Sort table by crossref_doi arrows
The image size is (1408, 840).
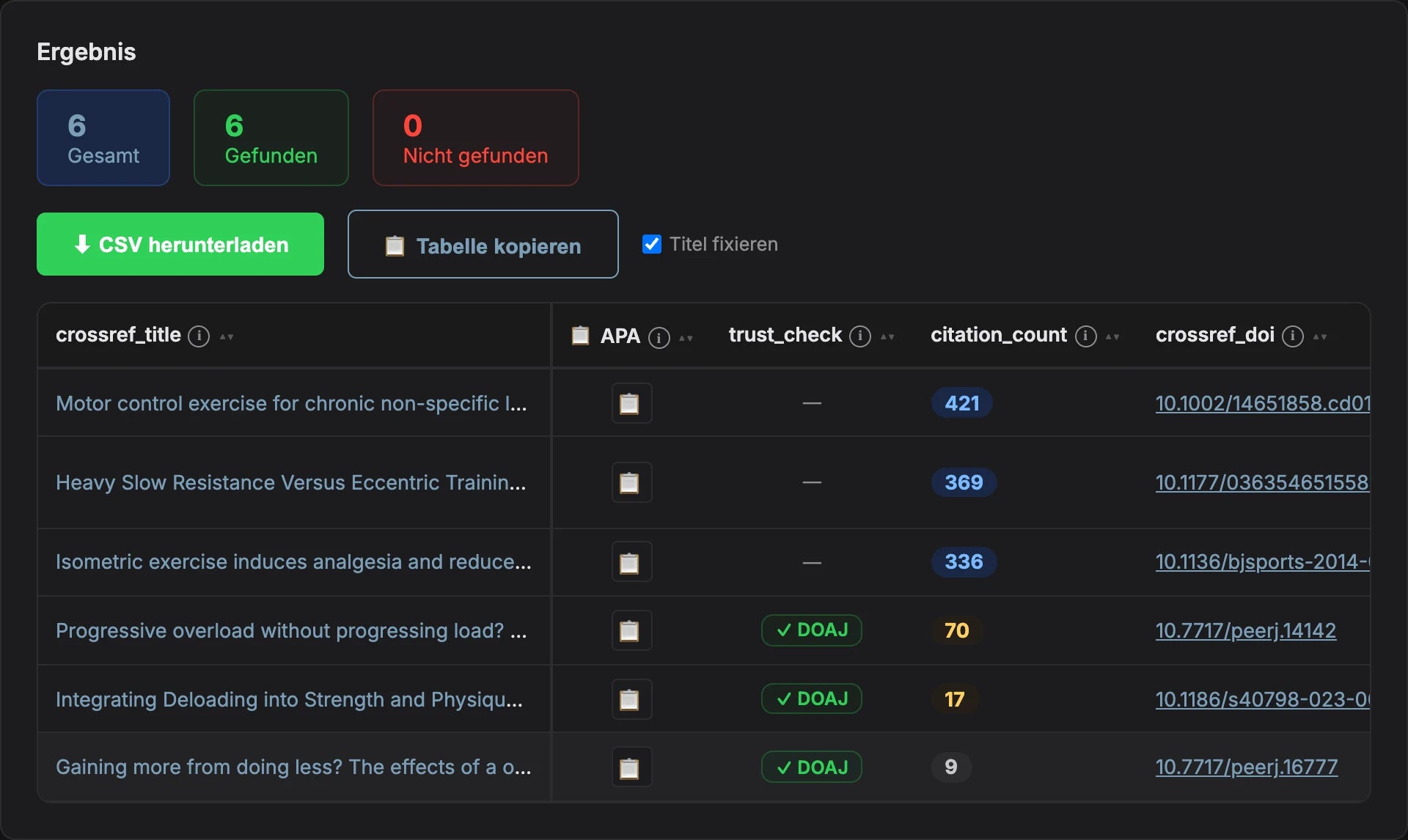(1320, 336)
